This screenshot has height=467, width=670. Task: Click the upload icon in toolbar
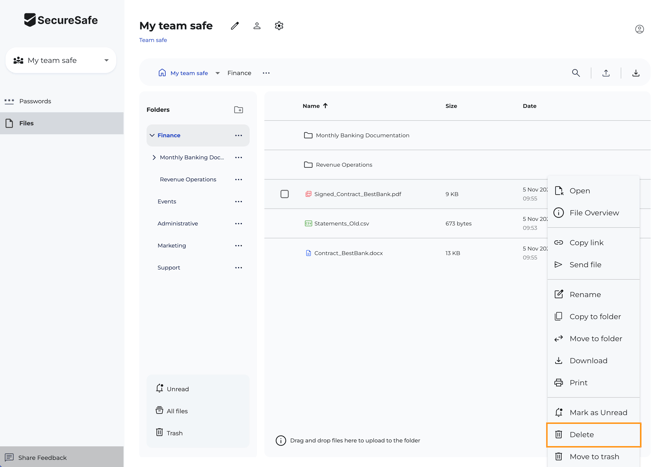coord(606,73)
